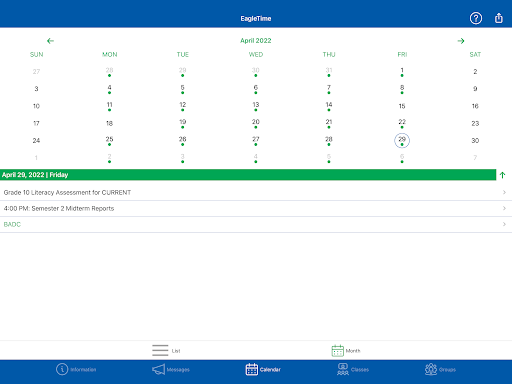Pick Saturday April 30 date
512x384 pixels.
(475, 140)
